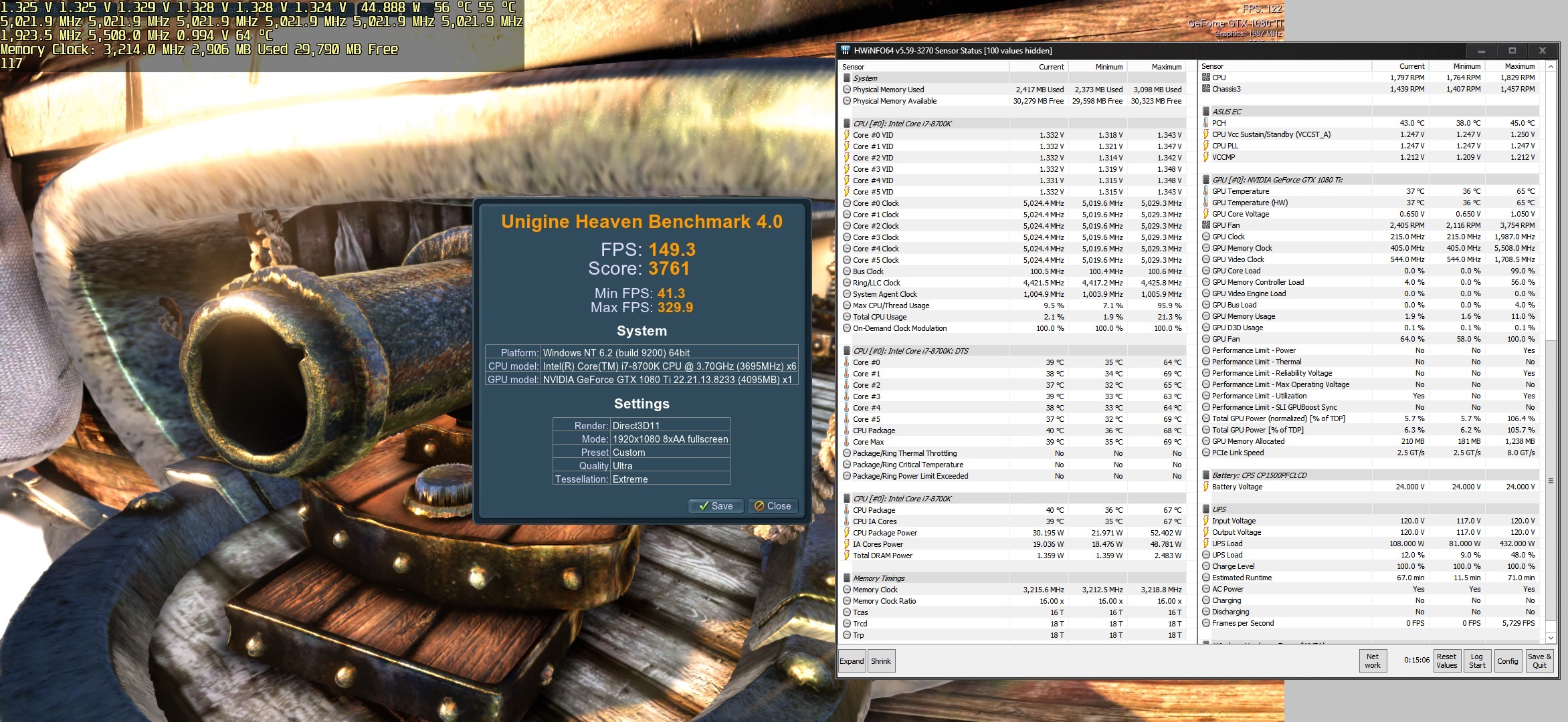Screen dimensions: 1568x722
Task: Select Charge Level row
Action: (1369, 566)
